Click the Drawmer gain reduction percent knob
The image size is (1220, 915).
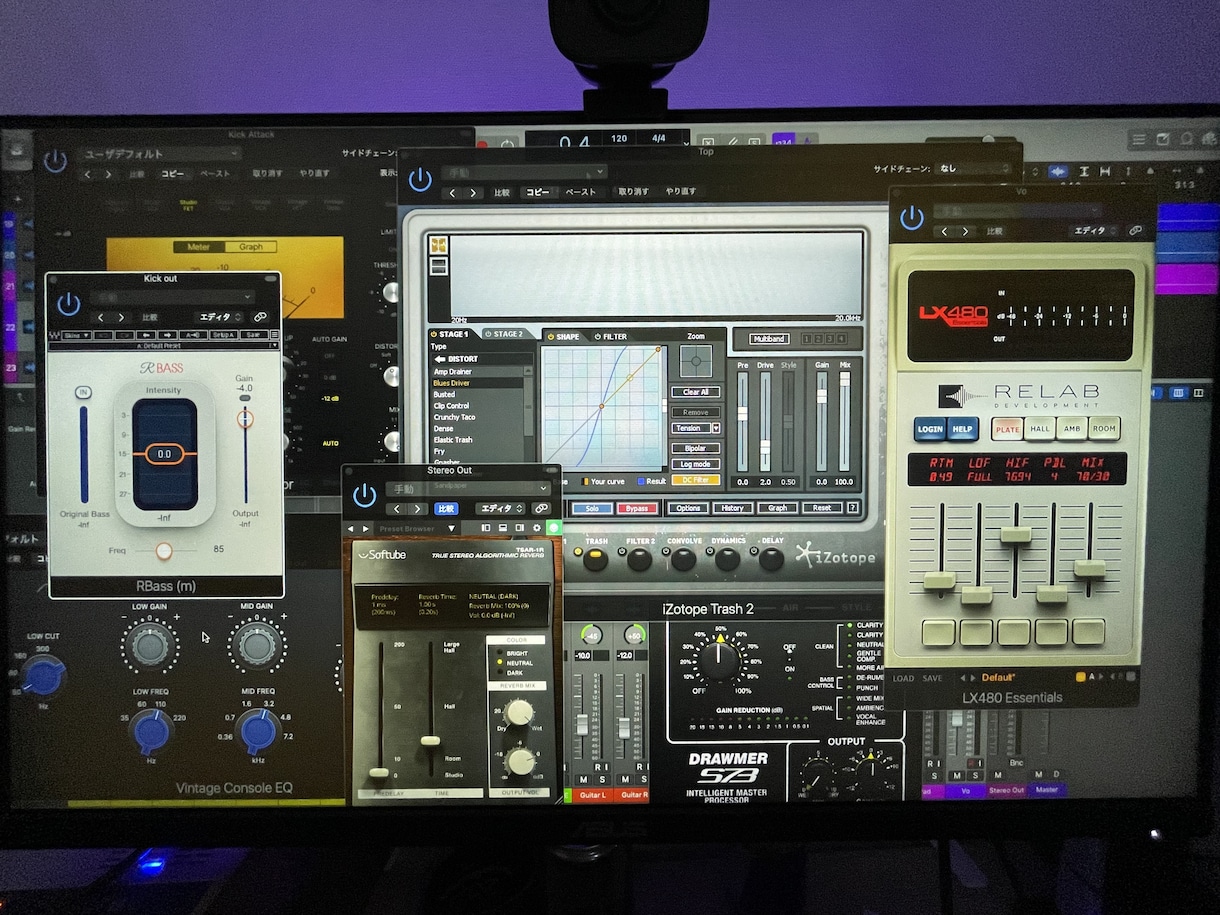point(720,660)
